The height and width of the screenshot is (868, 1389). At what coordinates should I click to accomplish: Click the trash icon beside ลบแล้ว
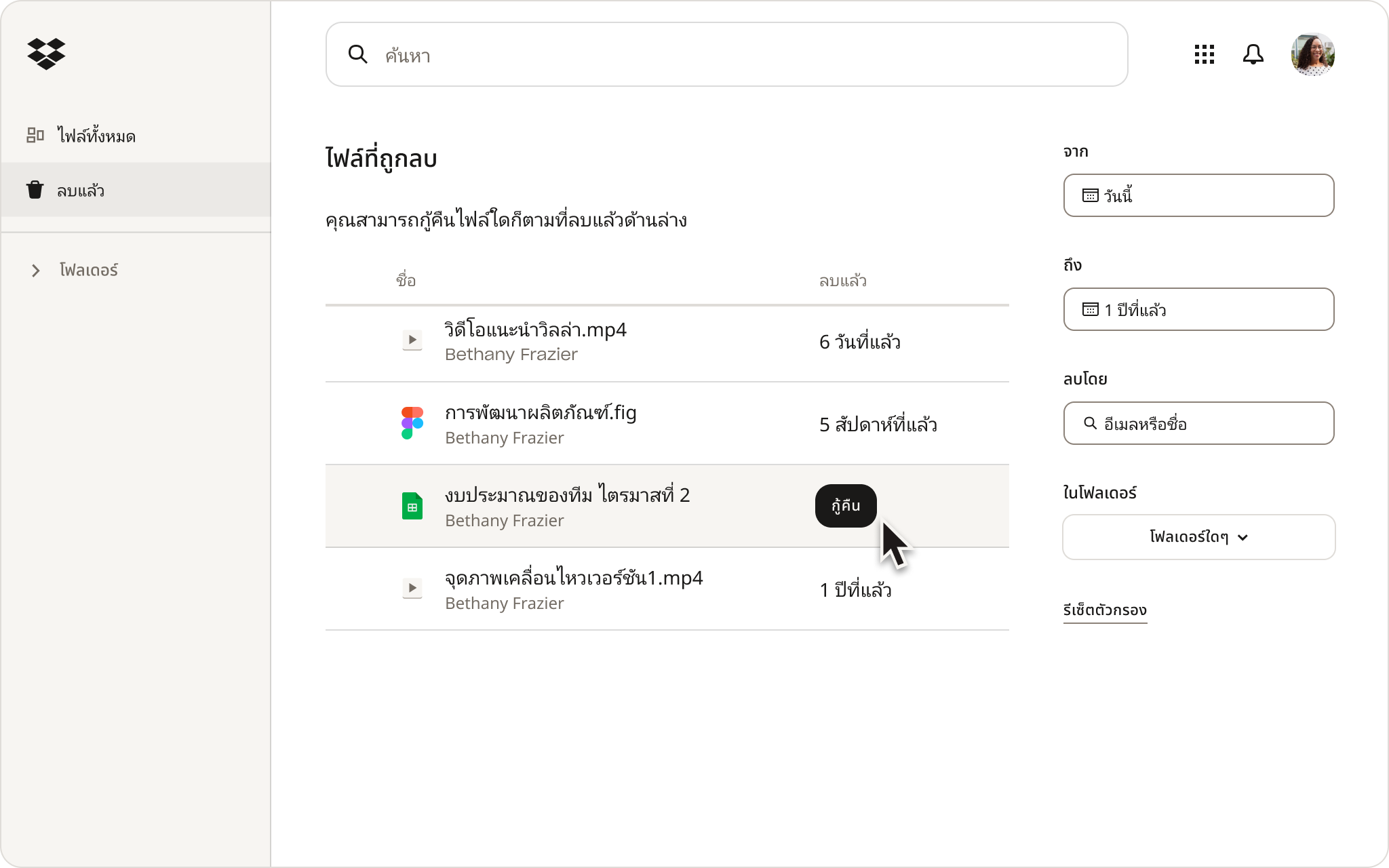pos(35,190)
